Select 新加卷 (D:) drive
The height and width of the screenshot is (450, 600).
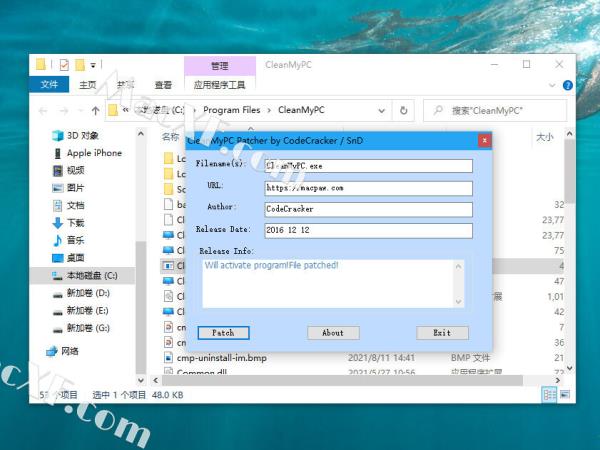[88, 293]
